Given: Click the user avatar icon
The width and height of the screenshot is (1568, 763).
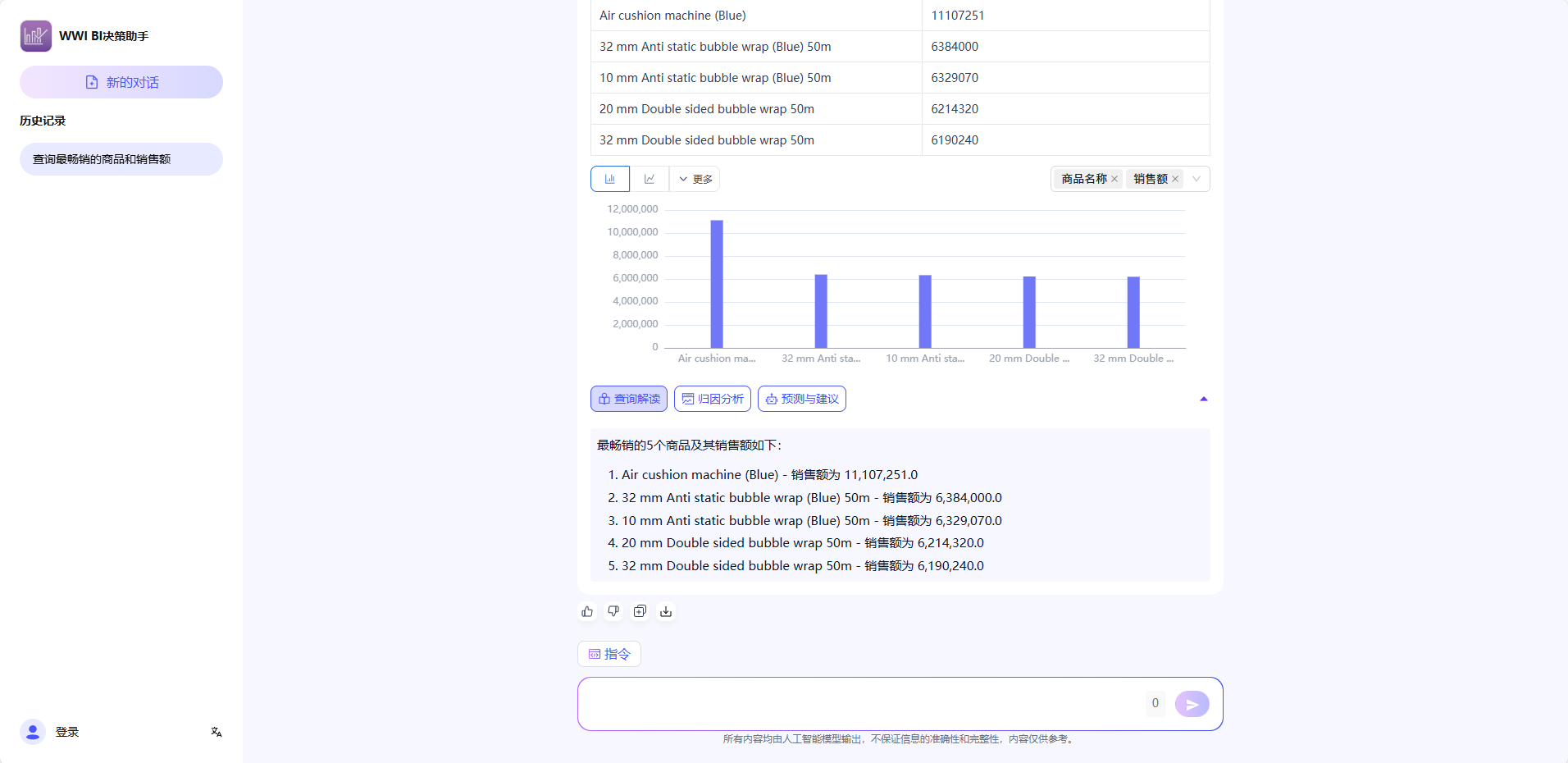Looking at the screenshot, I should click(33, 732).
